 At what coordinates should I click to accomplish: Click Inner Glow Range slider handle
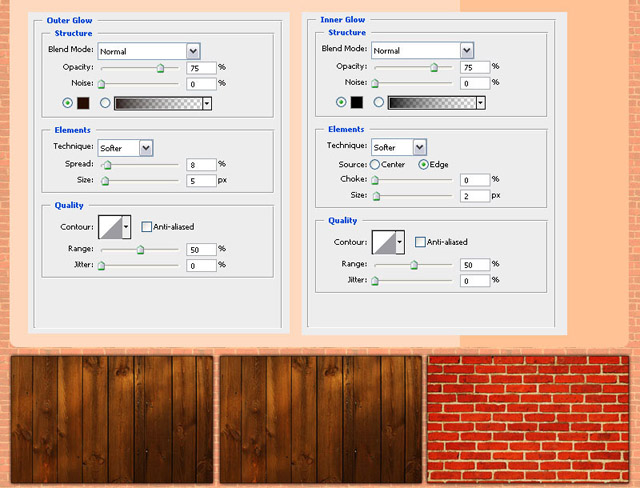pyautogui.click(x=414, y=265)
